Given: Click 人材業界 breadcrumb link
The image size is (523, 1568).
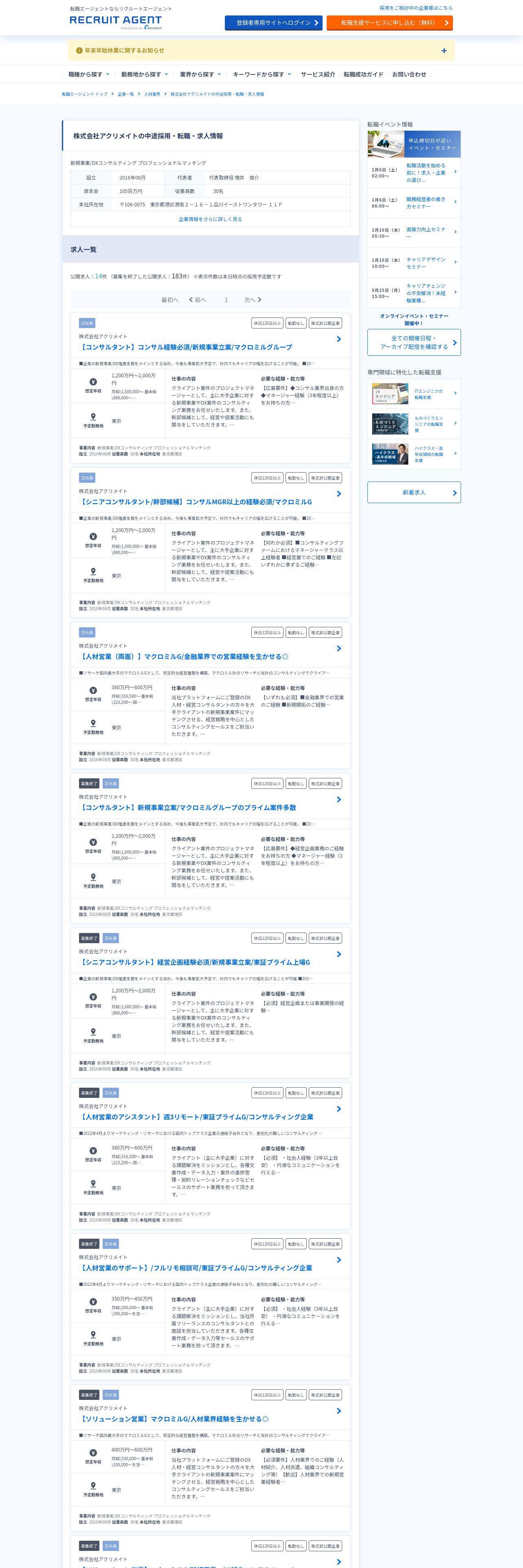Looking at the screenshot, I should tap(152, 94).
